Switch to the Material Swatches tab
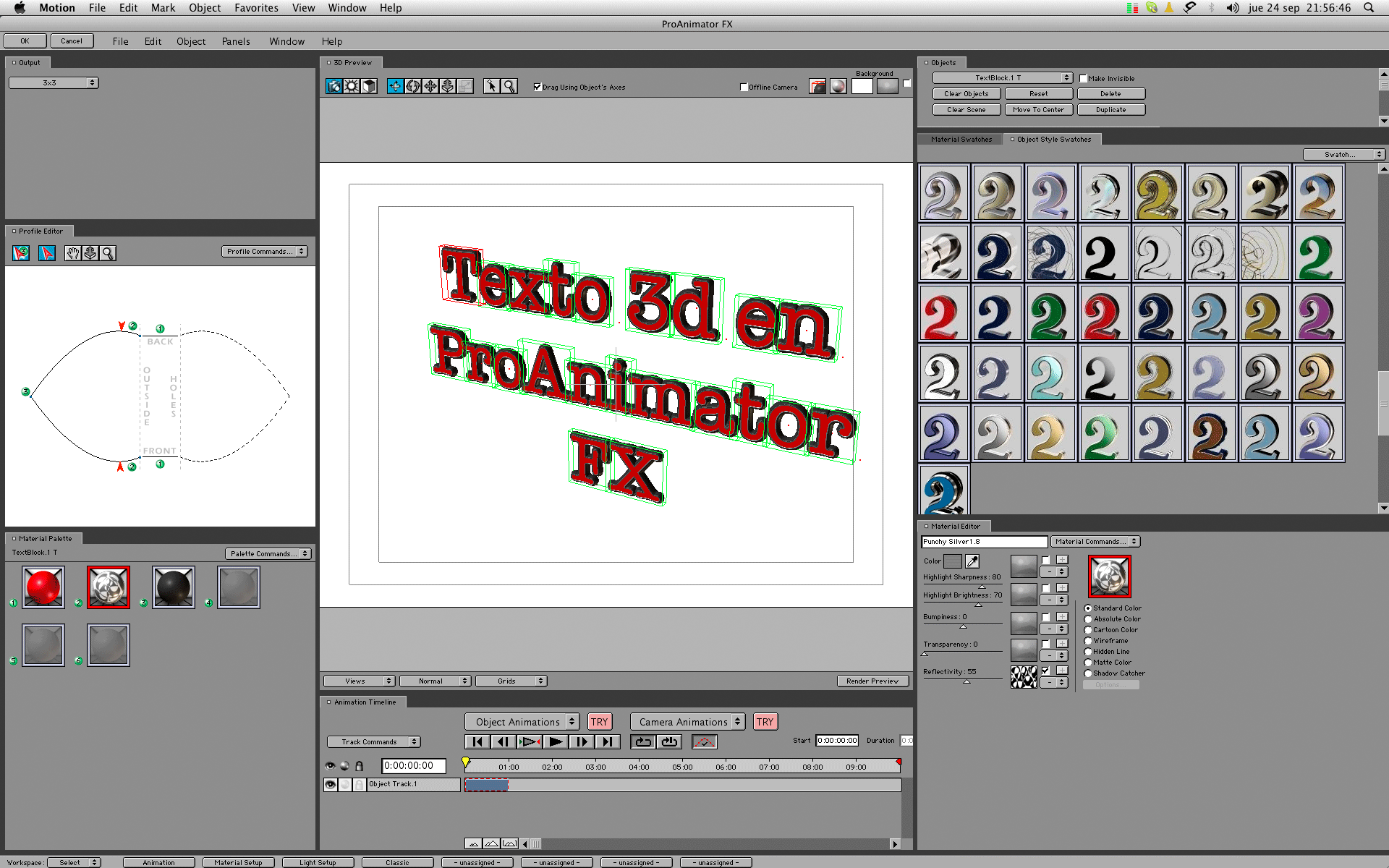The height and width of the screenshot is (868, 1389). 961,140
